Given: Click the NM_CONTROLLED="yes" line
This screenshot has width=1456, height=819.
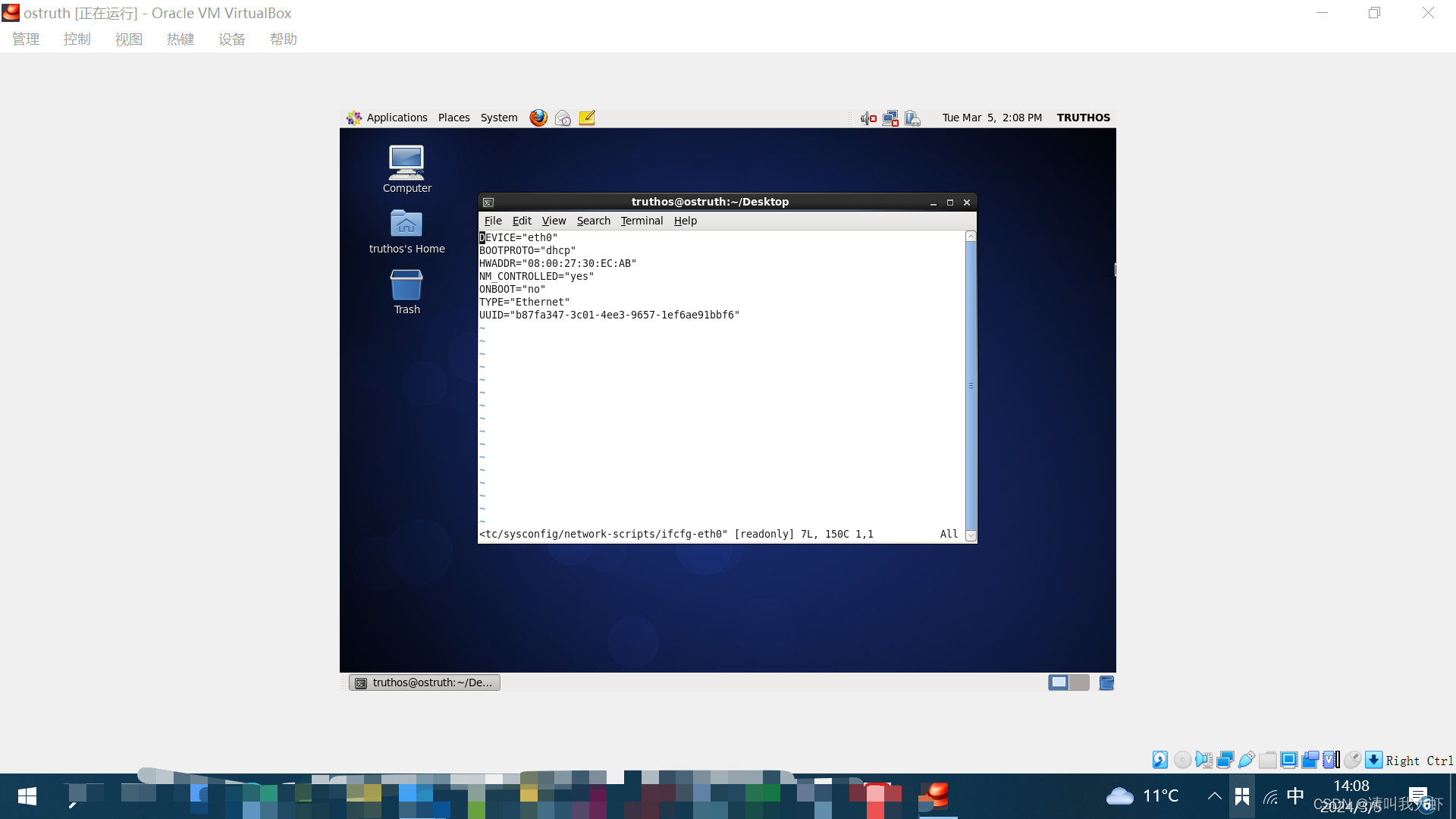Looking at the screenshot, I should [x=537, y=277].
